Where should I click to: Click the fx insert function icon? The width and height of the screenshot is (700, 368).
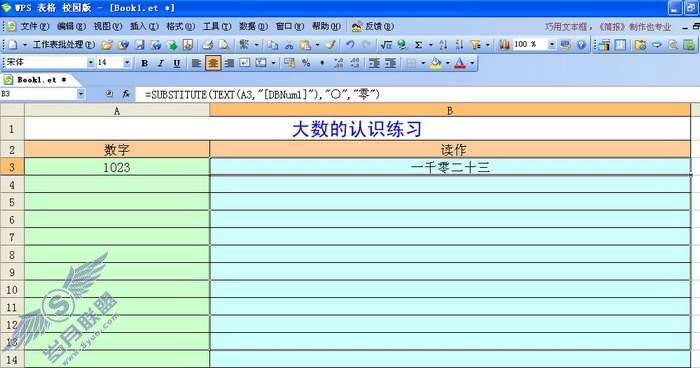pos(126,94)
